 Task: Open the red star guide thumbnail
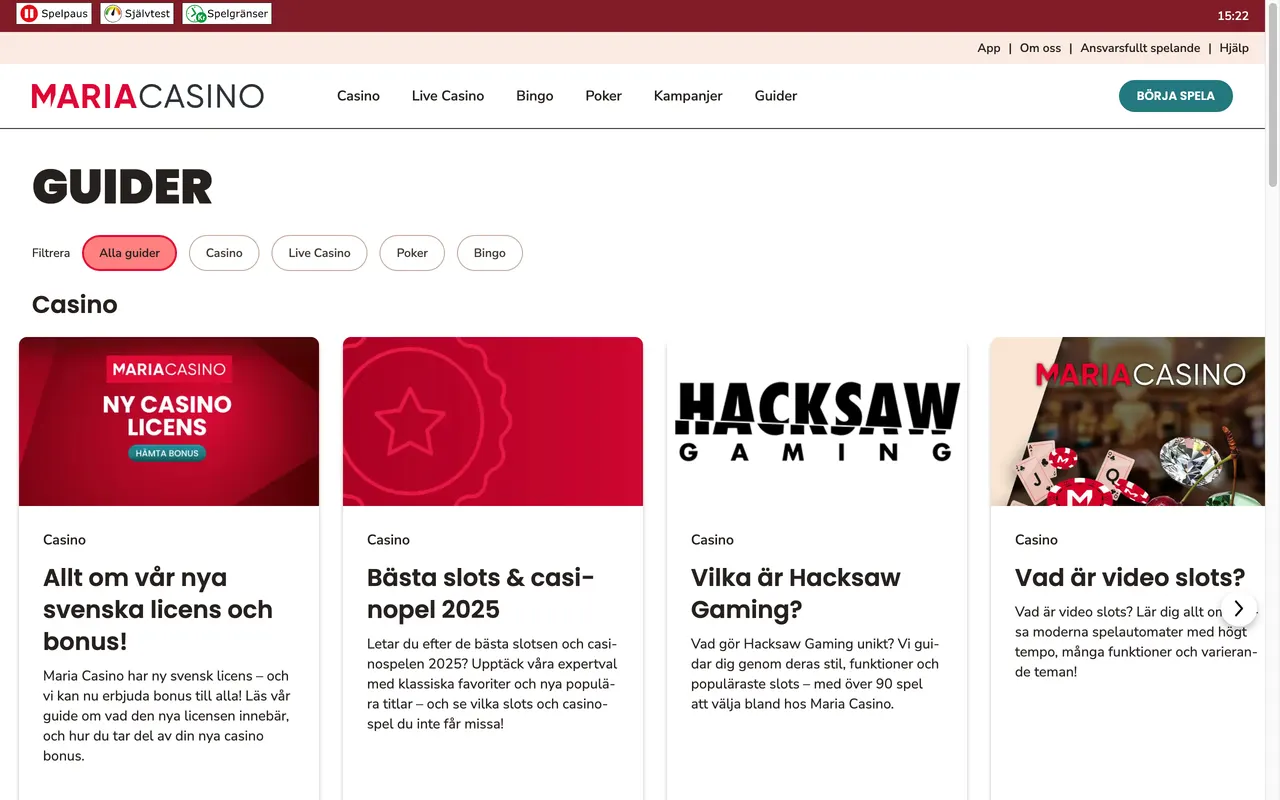[x=493, y=421]
